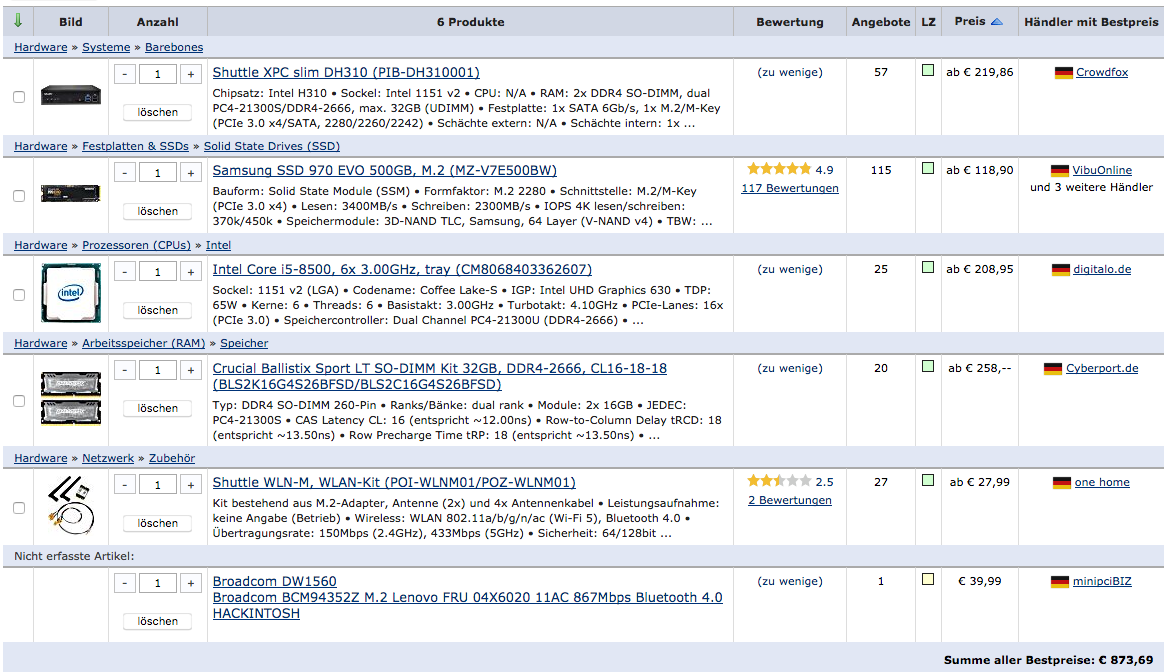This screenshot has width=1169, height=672.
Task: Click German flag next to VibuOnline
Action: 1060,171
